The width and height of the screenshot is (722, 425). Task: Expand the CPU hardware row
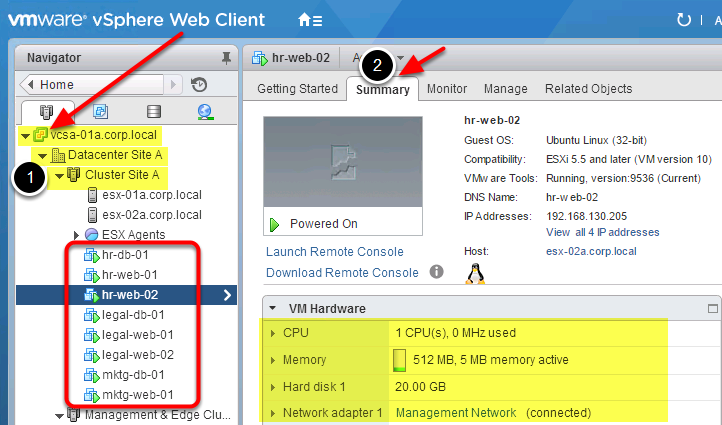273,333
